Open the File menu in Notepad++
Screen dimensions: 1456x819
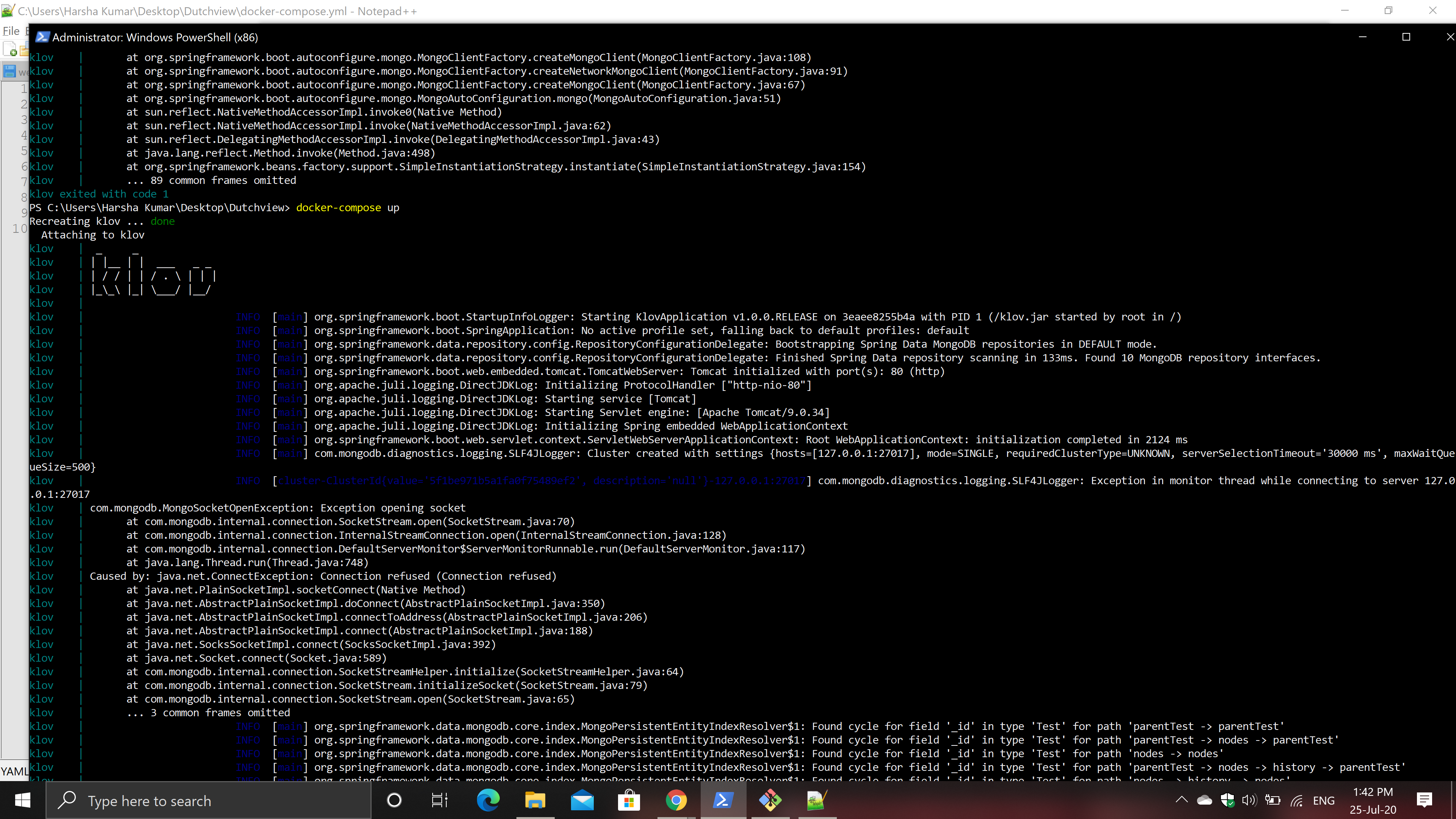pos(11,30)
